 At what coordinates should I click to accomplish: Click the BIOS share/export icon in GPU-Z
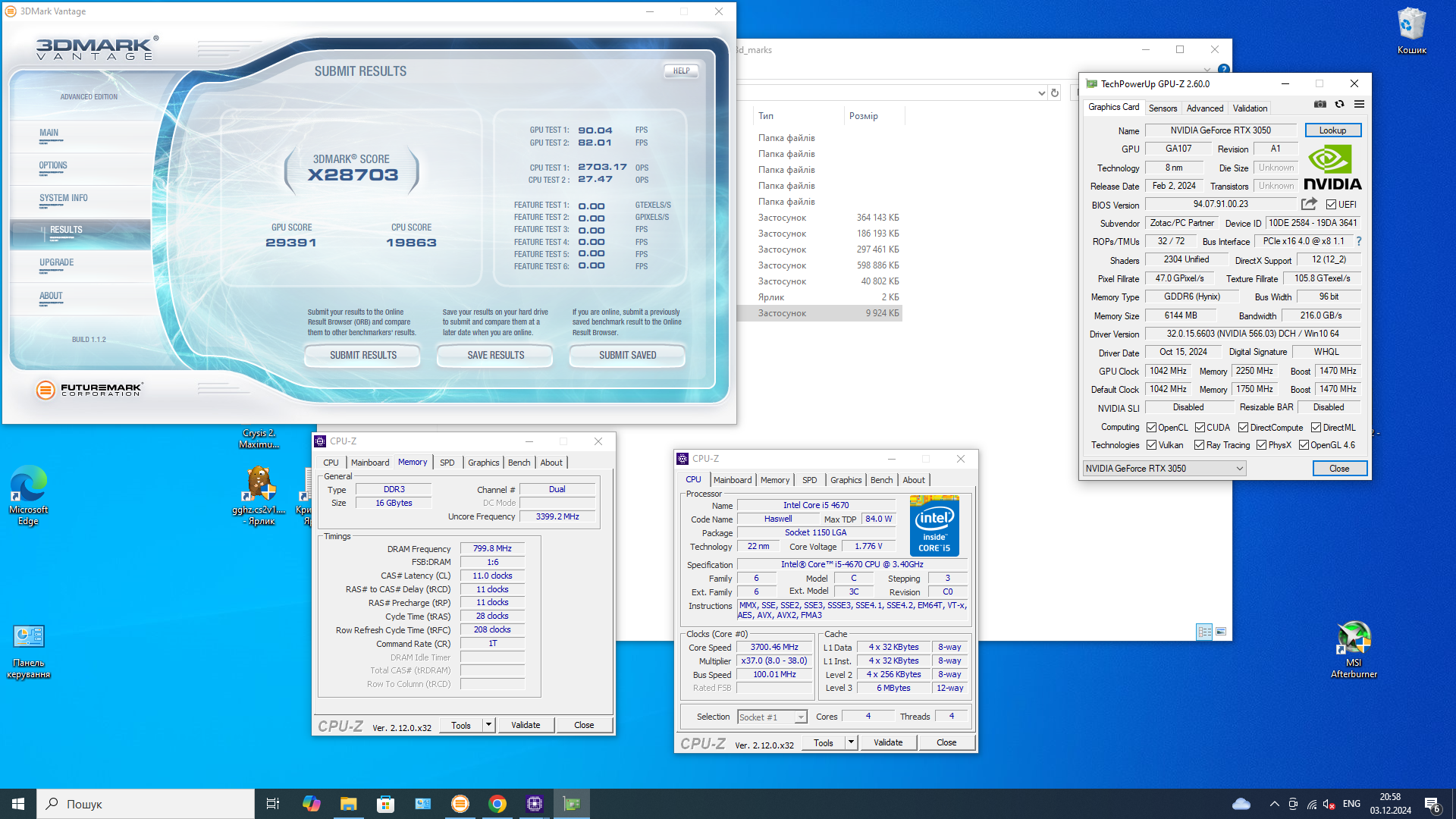pos(1309,204)
